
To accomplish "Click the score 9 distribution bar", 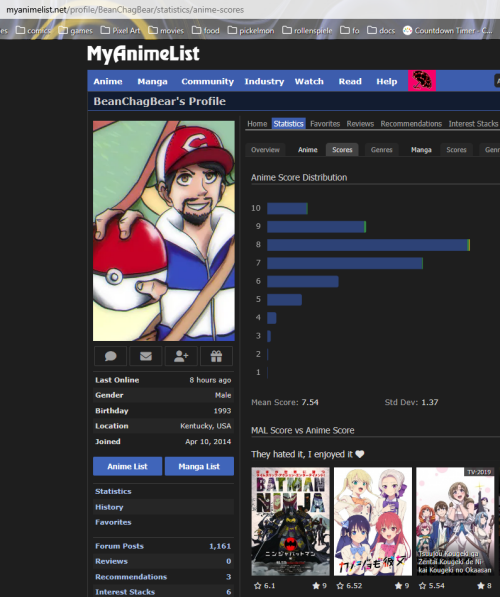I will coord(316,227).
